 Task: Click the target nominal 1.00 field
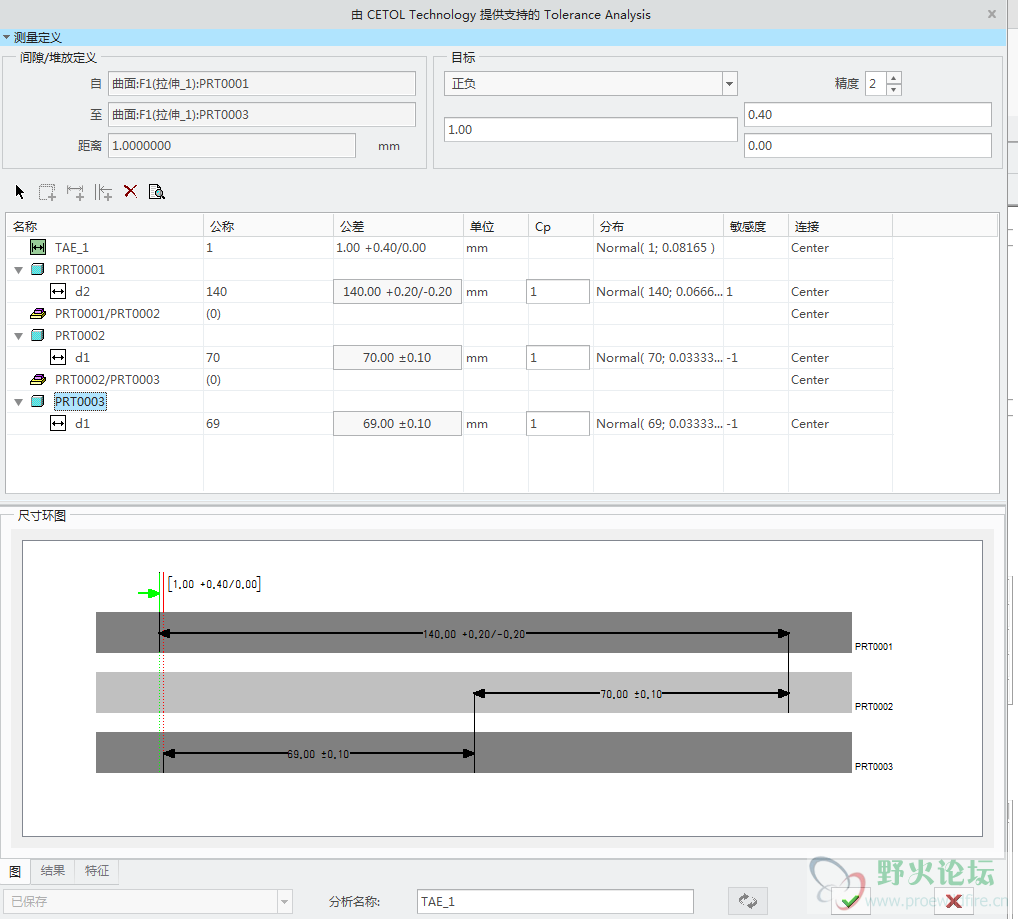coord(590,130)
